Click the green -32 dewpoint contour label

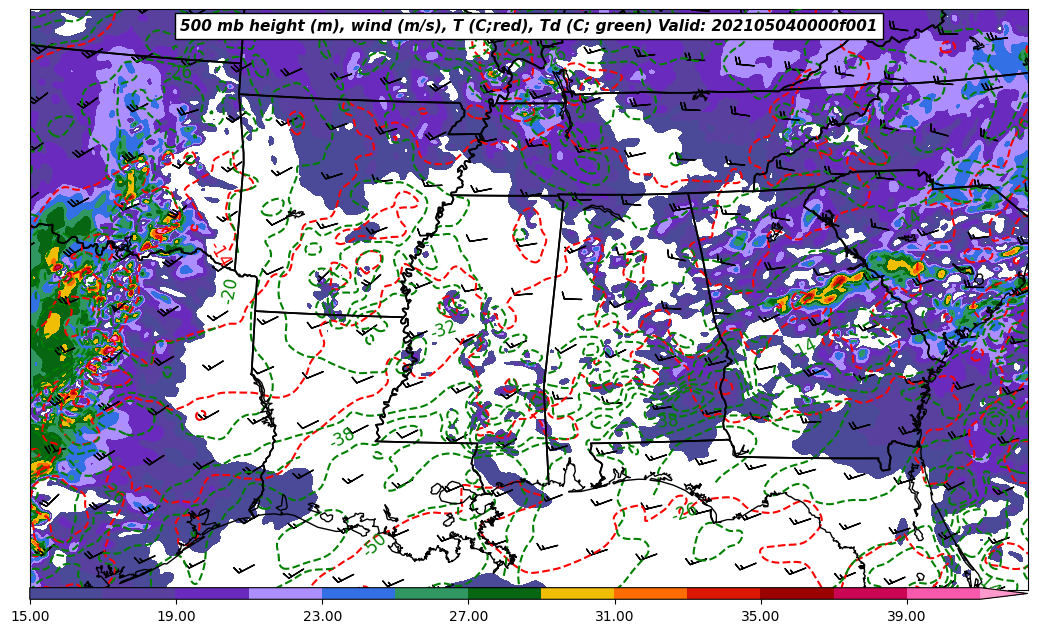click(443, 328)
